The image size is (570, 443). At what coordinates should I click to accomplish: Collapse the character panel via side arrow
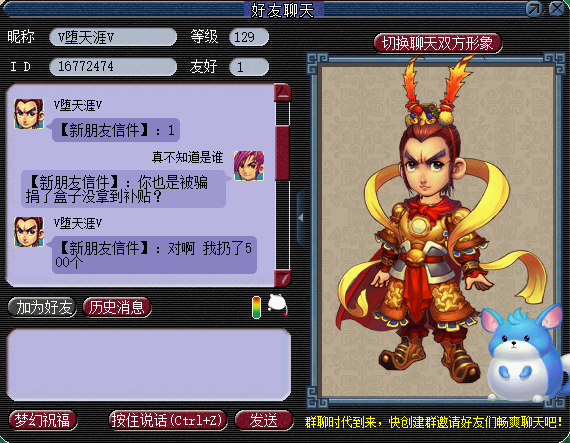point(301,218)
